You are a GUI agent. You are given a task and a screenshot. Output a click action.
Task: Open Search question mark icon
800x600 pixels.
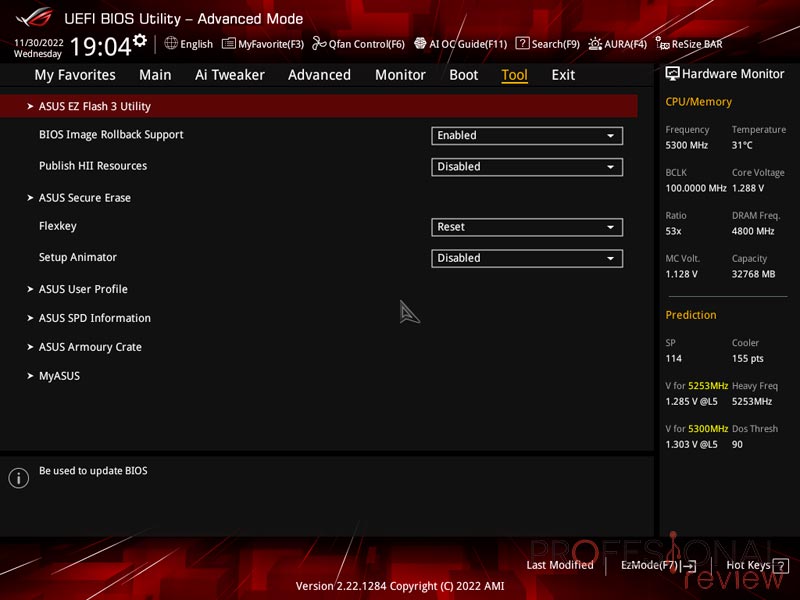[522, 43]
